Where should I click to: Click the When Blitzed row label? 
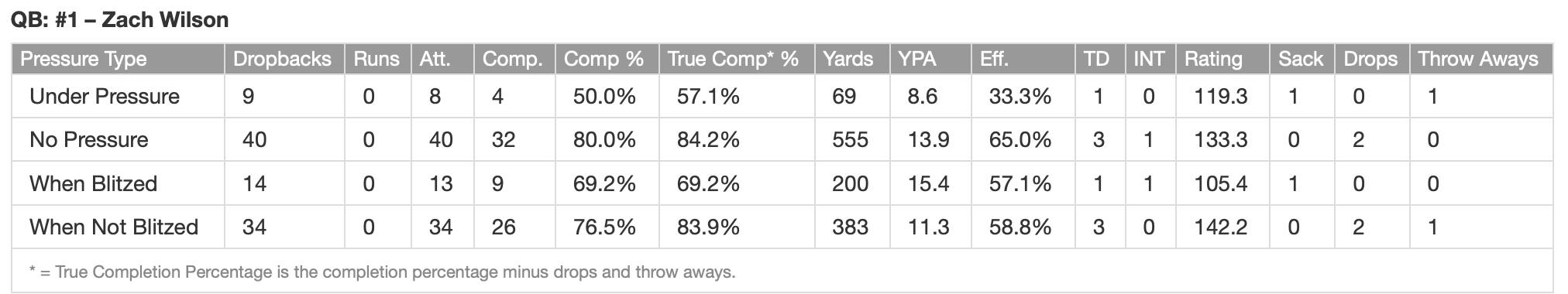[94, 184]
